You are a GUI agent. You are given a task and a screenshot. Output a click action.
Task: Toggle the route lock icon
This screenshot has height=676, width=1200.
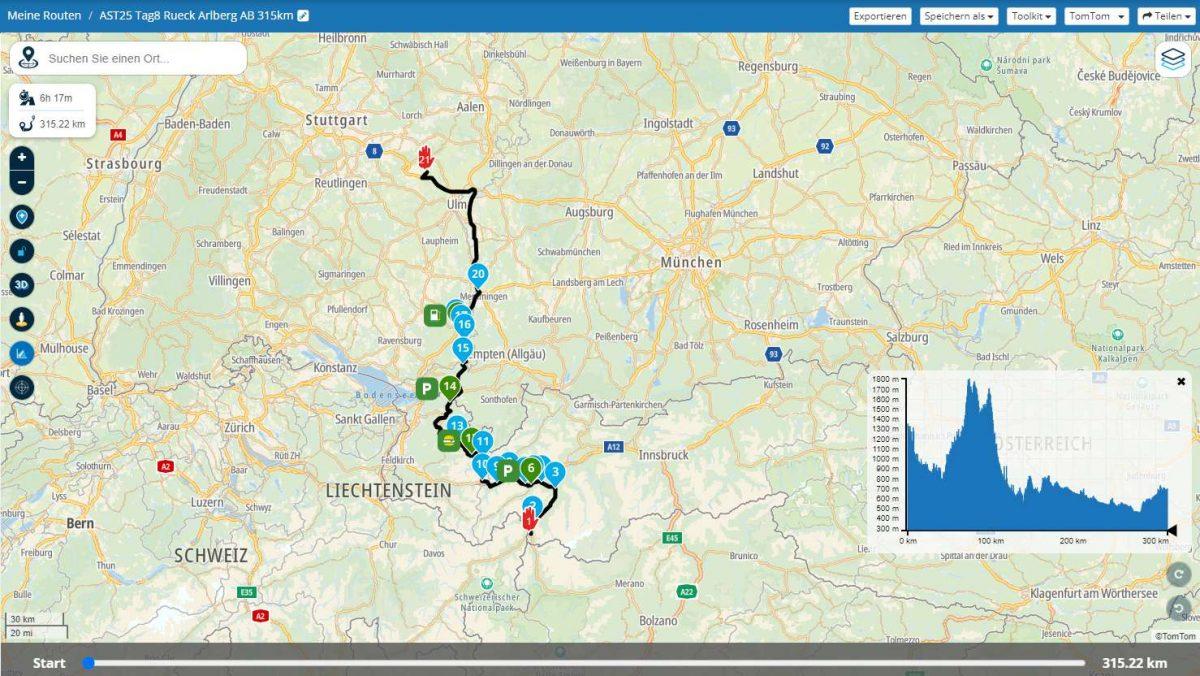tap(22, 251)
